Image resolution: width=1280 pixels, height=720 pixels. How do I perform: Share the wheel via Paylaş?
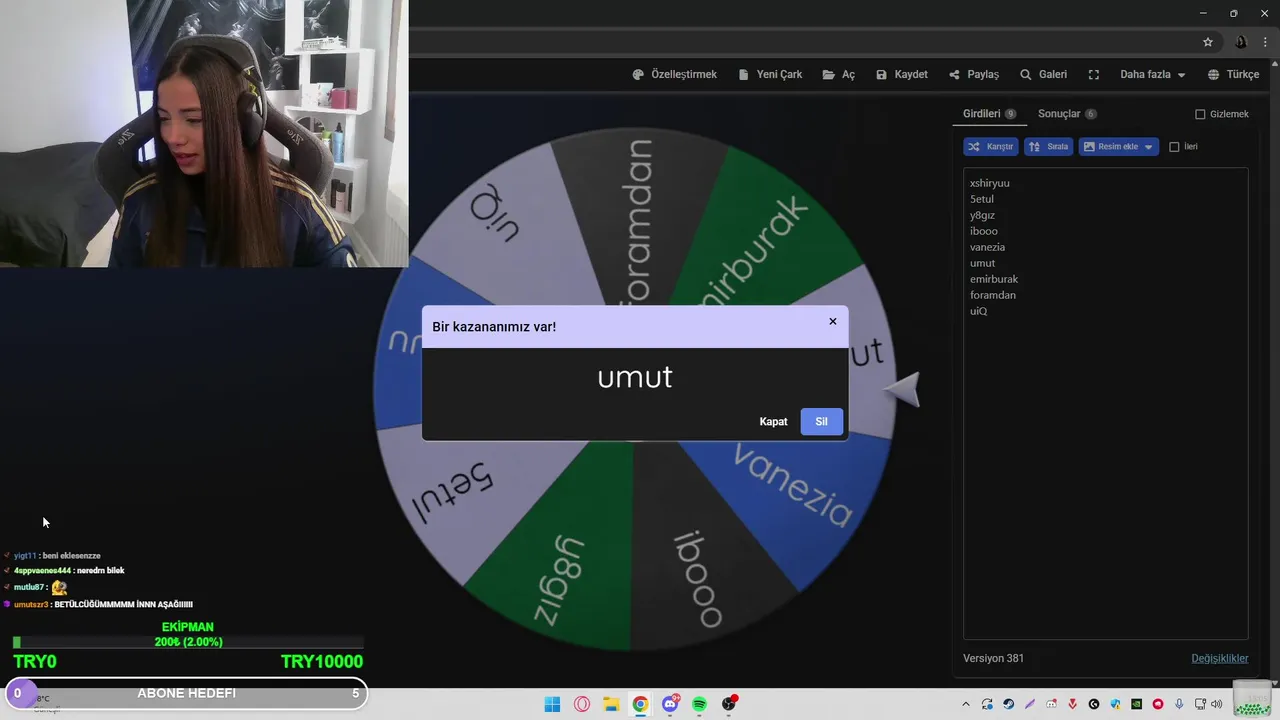974,75
